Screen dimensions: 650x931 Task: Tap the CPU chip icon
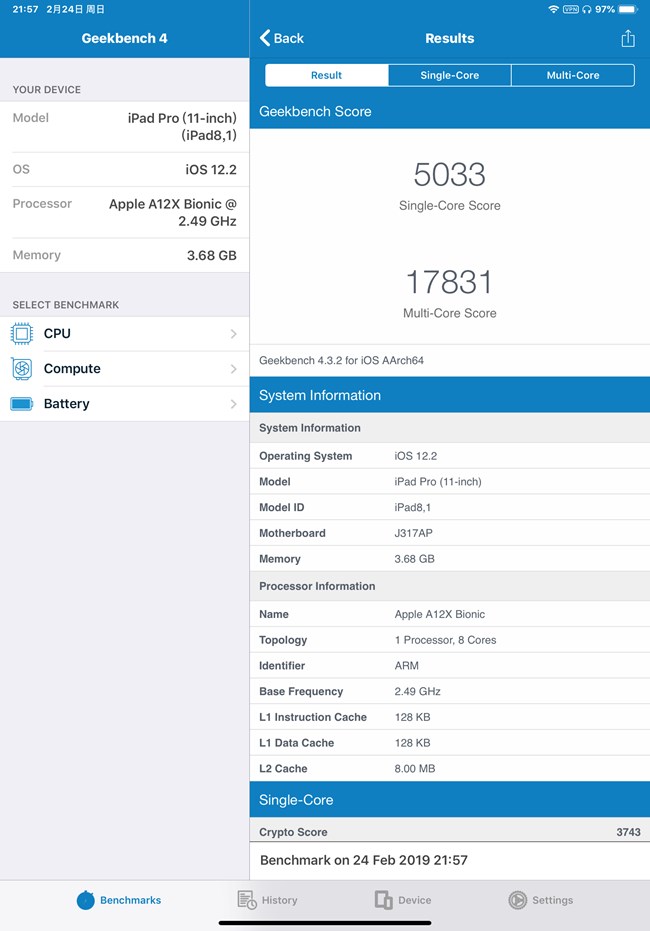point(22,334)
